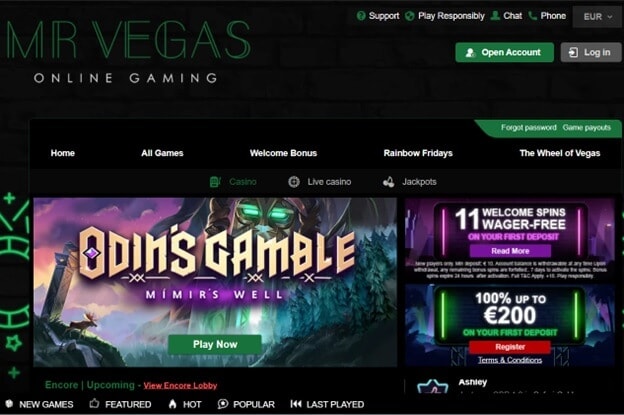The image size is (624, 415).
Task: Filter by New Games icon
Action: point(9,404)
